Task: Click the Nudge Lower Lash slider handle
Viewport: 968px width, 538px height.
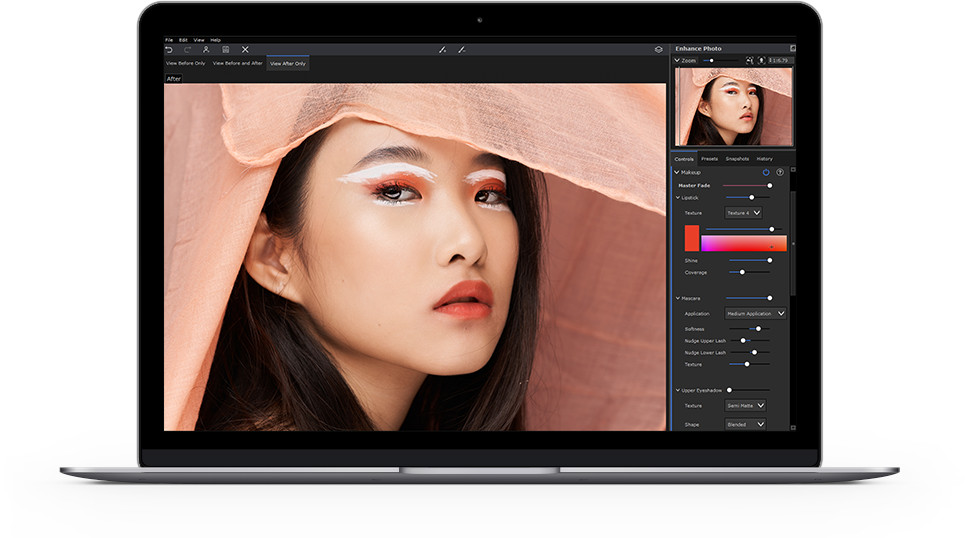Action: (754, 352)
